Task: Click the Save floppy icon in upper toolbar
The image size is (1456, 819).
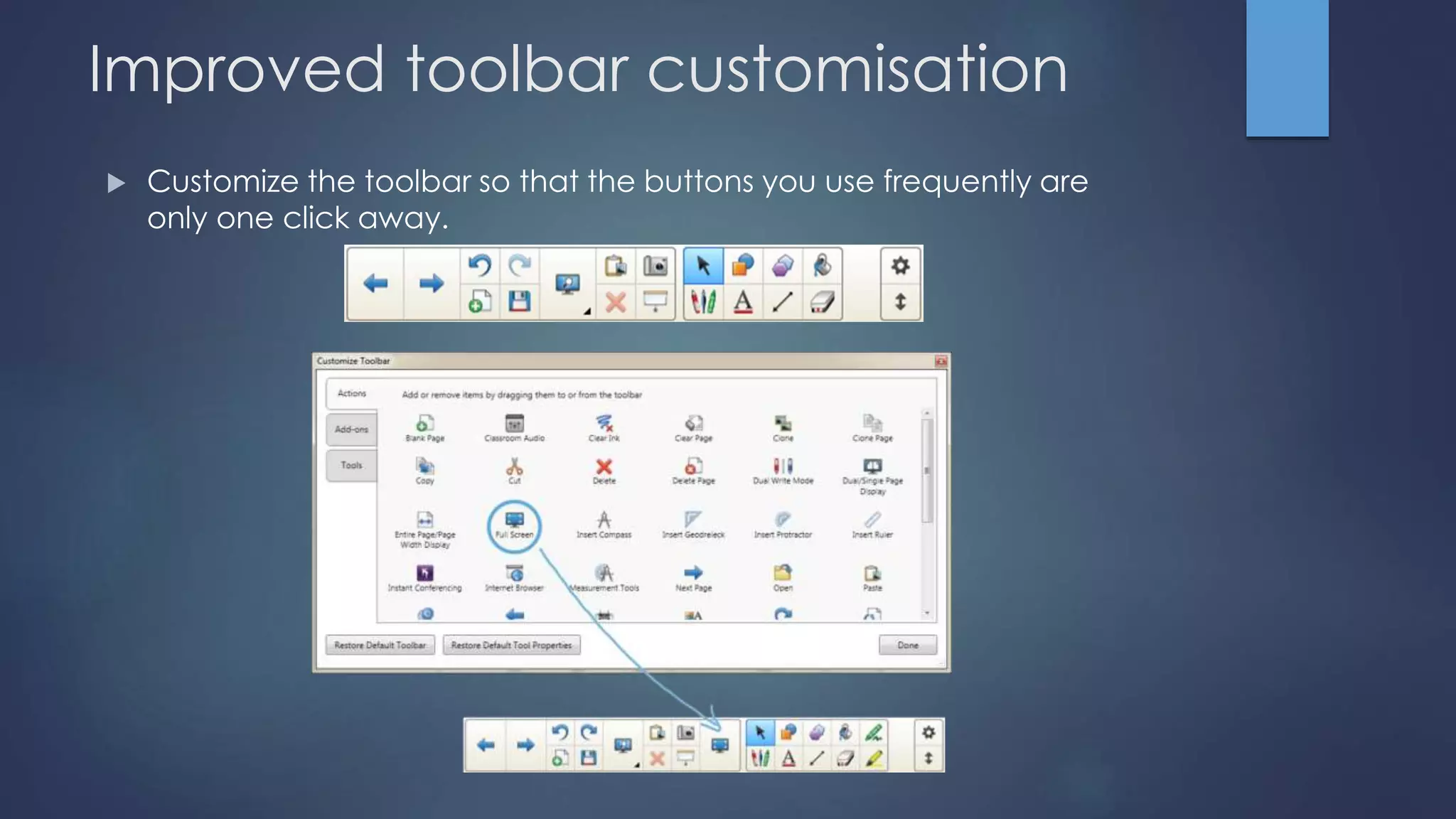Action: coord(520,301)
